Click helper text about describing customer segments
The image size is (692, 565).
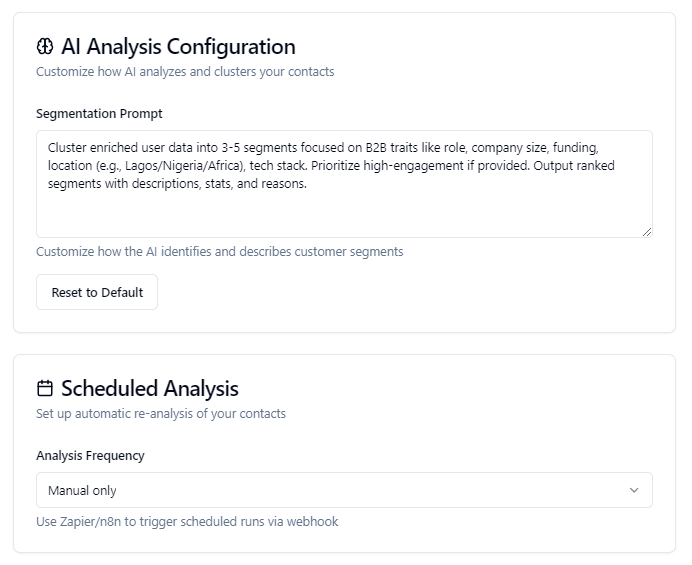coord(219,252)
